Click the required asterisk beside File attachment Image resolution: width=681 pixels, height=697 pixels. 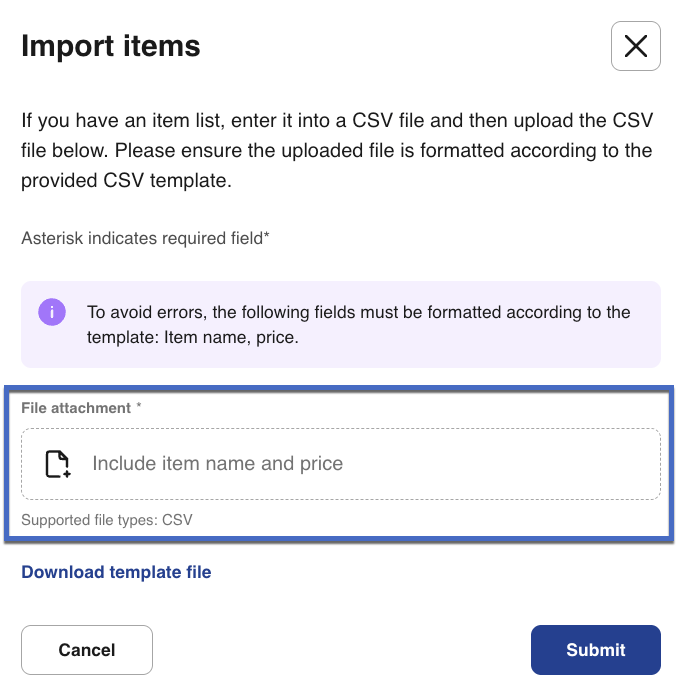coord(139,408)
